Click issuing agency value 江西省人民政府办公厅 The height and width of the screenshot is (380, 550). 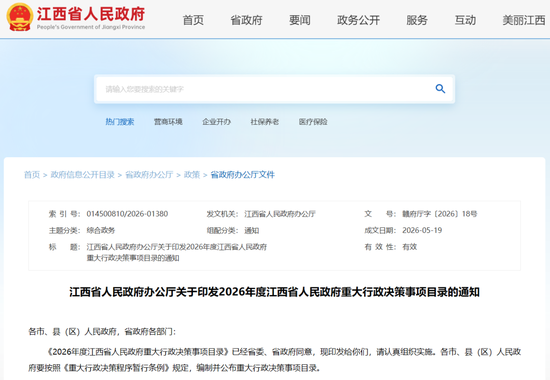tap(280, 214)
